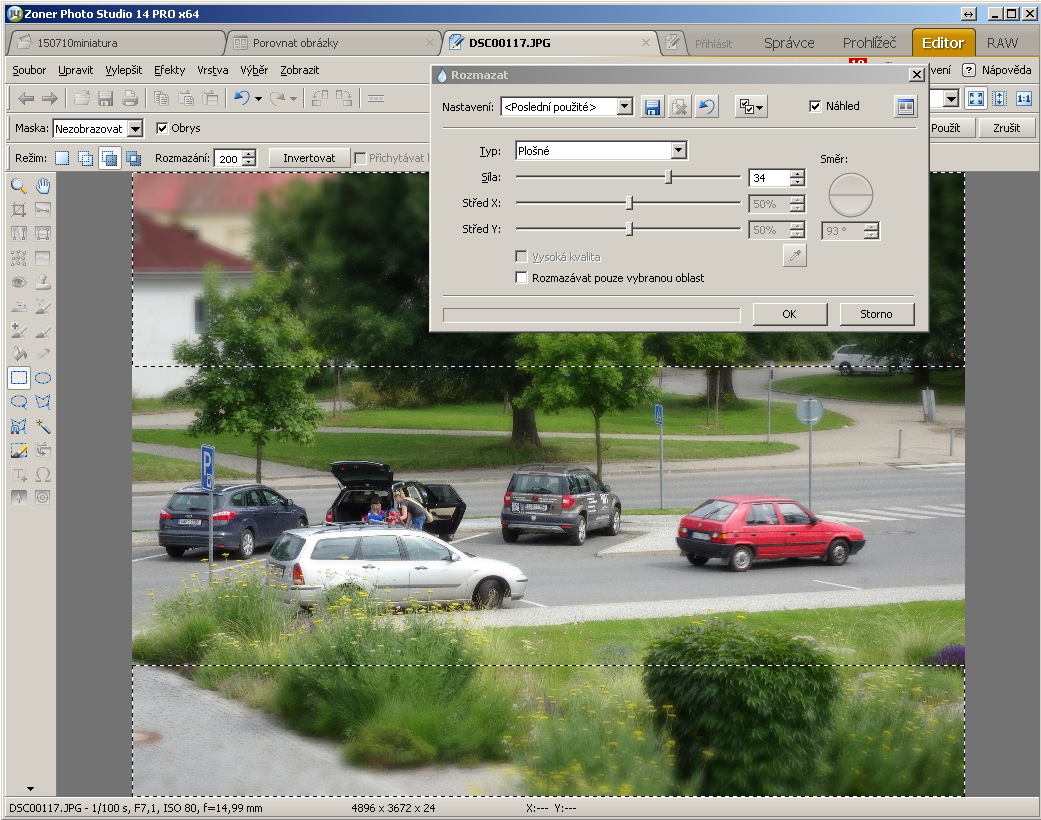
Task: Click the Invertovat selection button
Action: click(308, 158)
